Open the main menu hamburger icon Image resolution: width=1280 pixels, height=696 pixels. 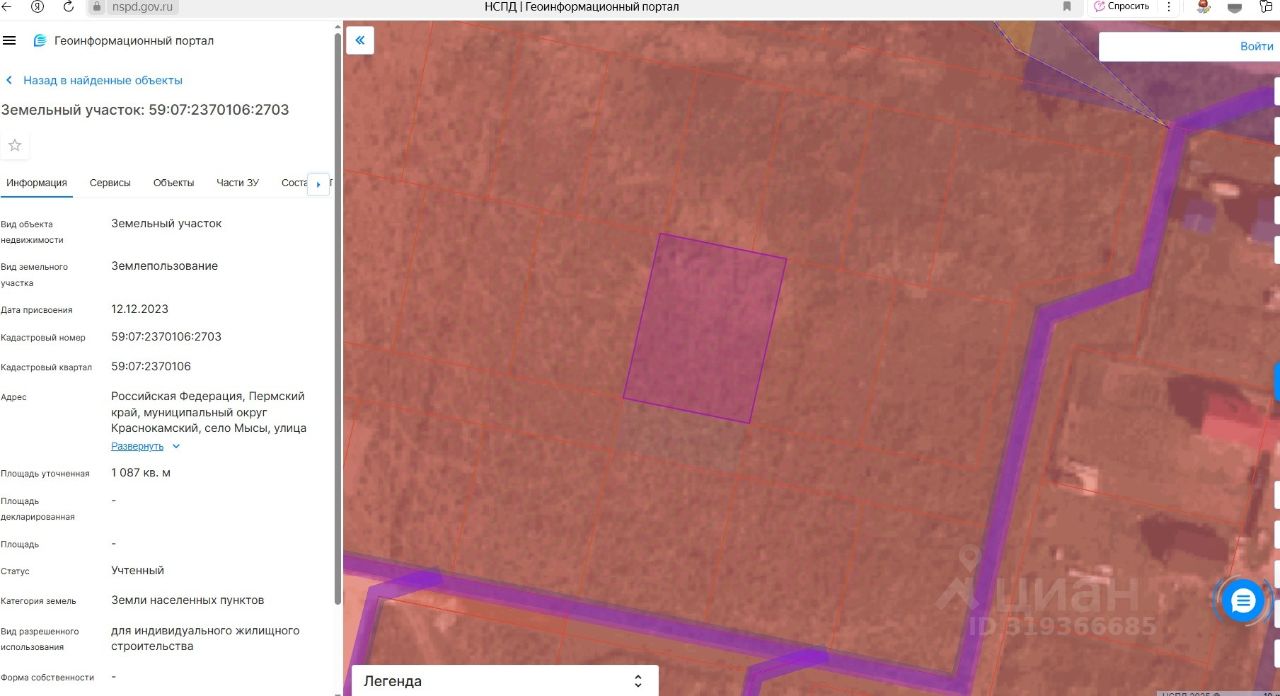point(10,41)
